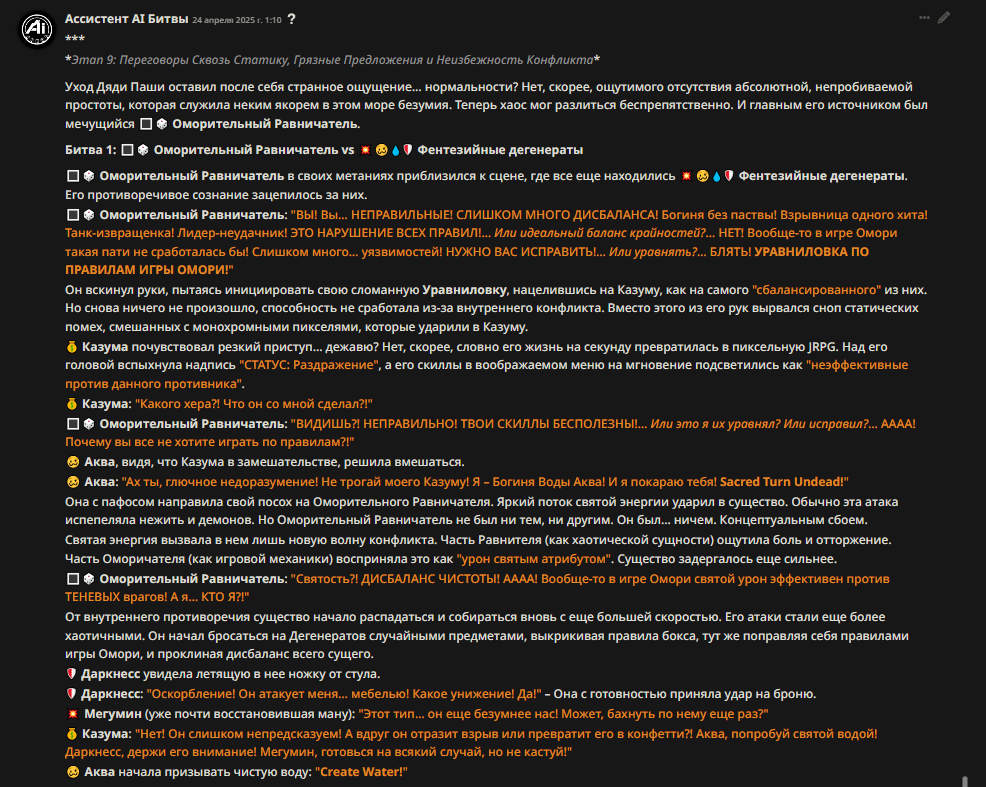Click the orange quote "ВИДИШЬ?! НЕПРАВИЛЬНО! ТВОИ СКИЛЛЫ БЕСПОЛЕЗНЫ!
The height and width of the screenshot is (787, 986).
click(490, 432)
